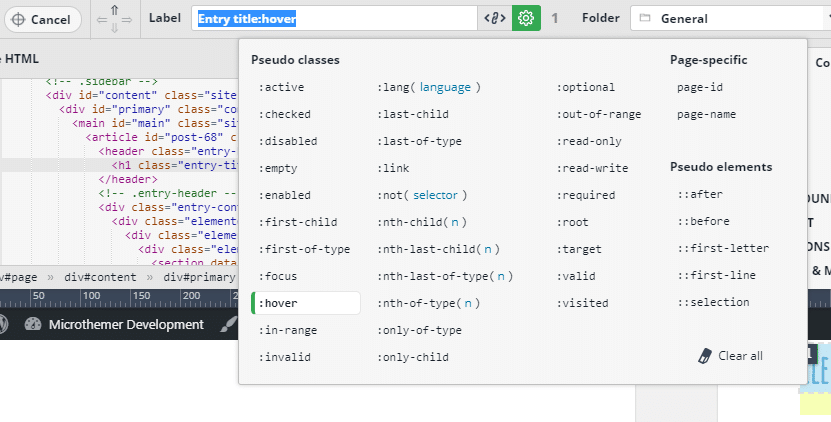The image size is (831, 422).
Task: Toggle the :first-of-type pseudo class
Action: point(304,250)
